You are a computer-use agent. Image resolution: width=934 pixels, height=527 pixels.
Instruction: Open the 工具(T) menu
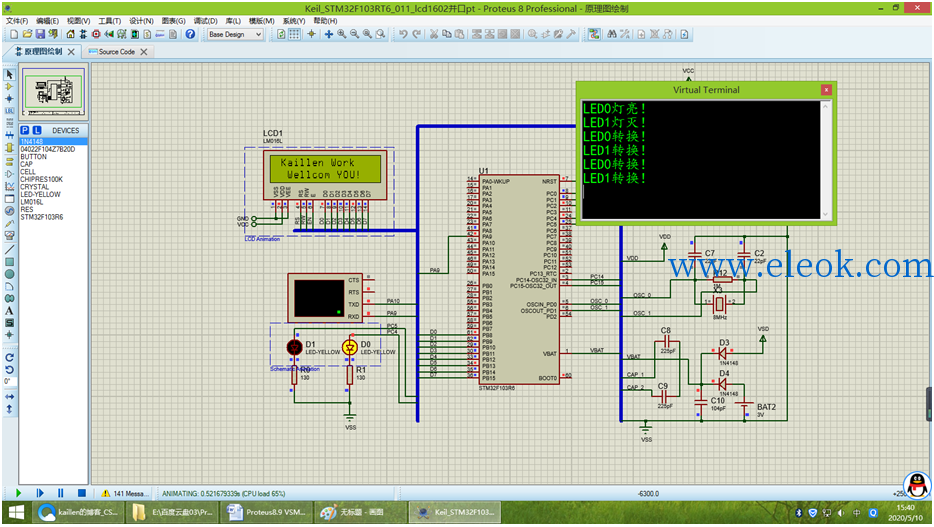point(110,21)
